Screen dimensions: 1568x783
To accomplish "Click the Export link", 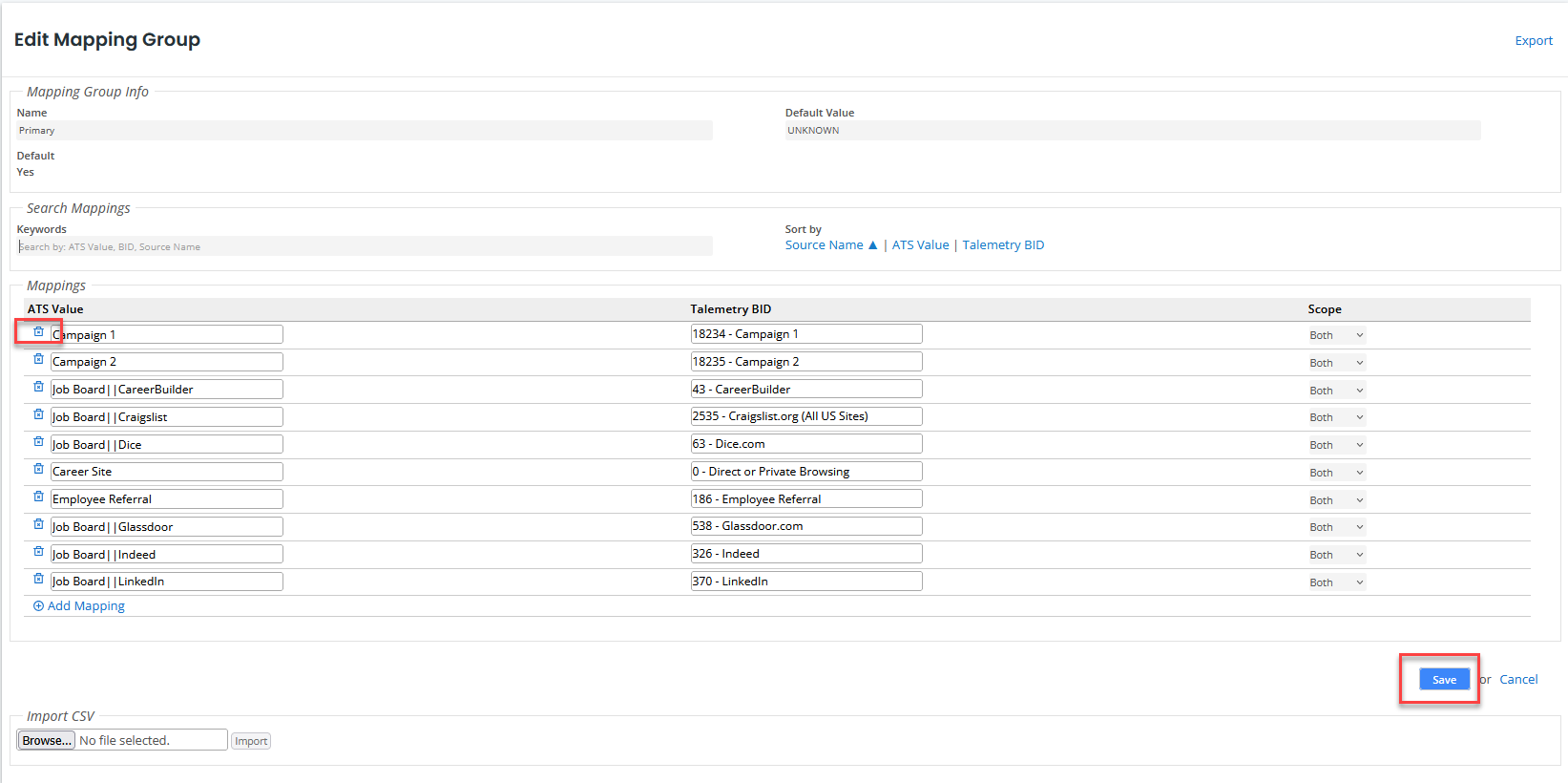I will tap(1533, 41).
